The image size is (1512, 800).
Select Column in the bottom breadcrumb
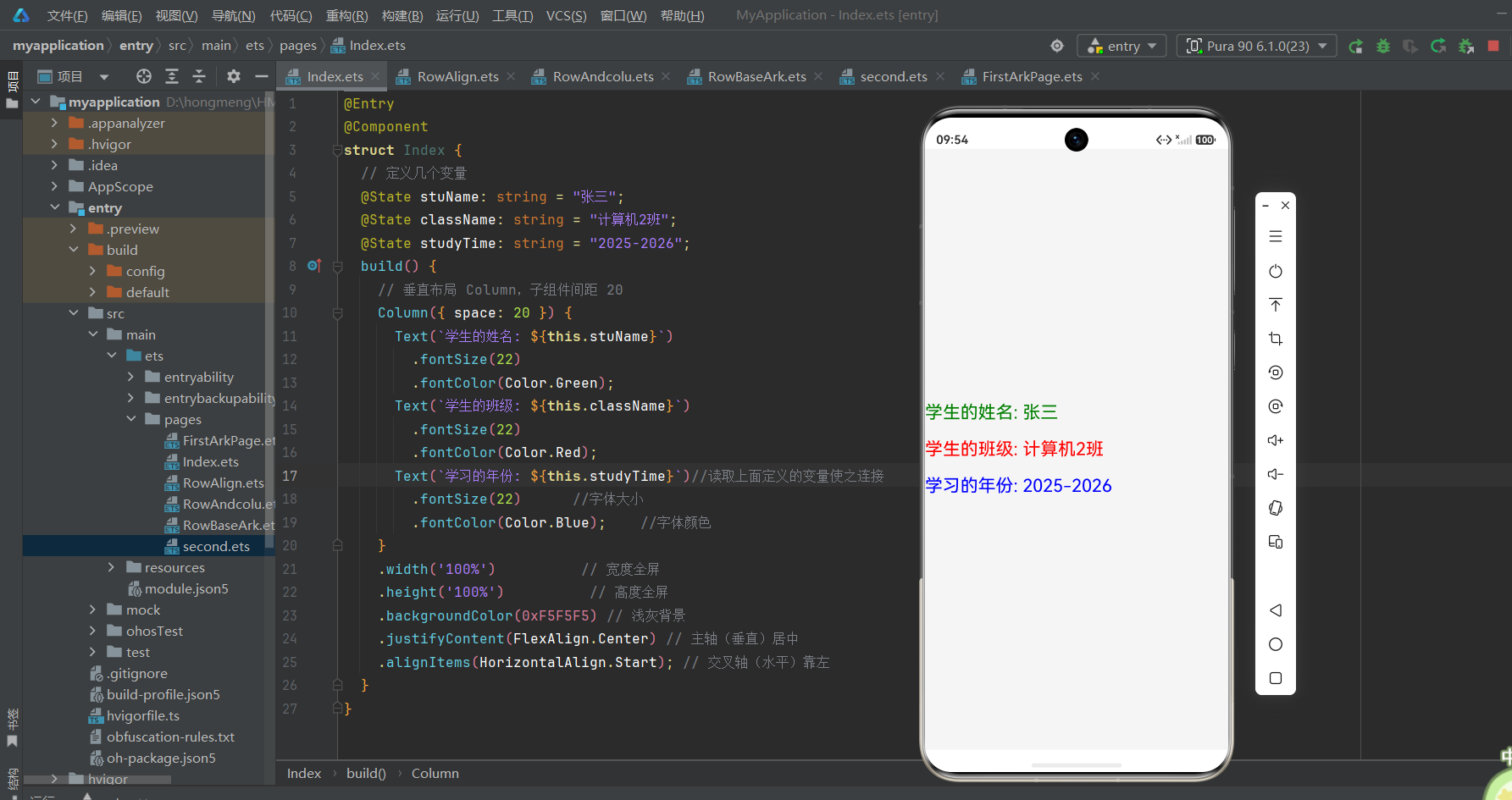tap(435, 773)
